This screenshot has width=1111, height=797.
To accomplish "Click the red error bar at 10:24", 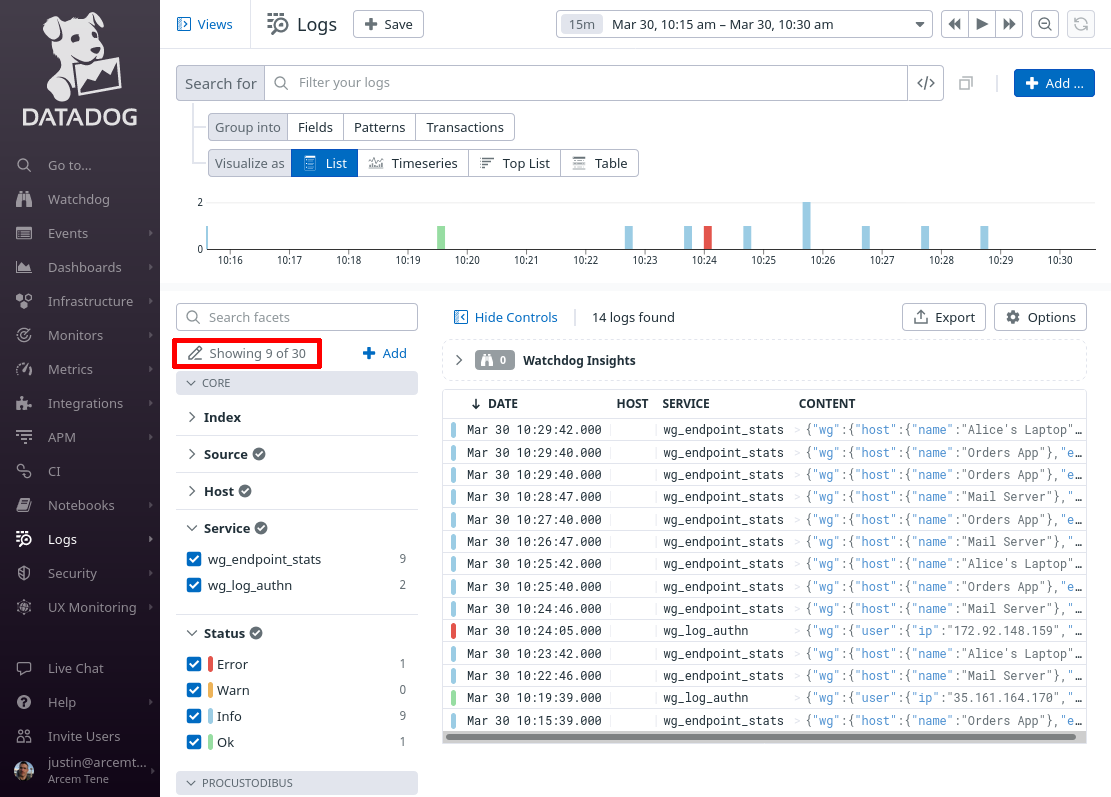I will 707,237.
